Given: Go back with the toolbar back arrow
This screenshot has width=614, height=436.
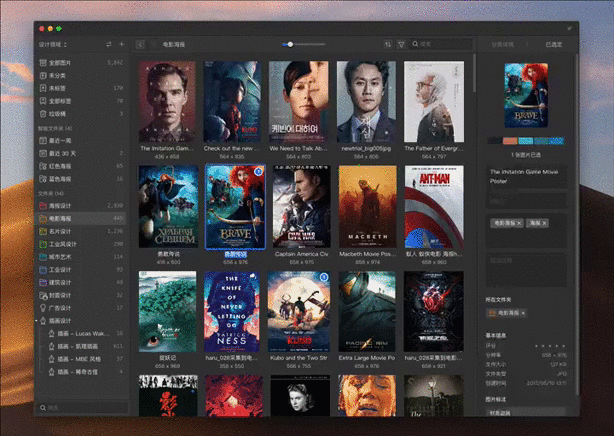Looking at the screenshot, I should pos(141,45).
